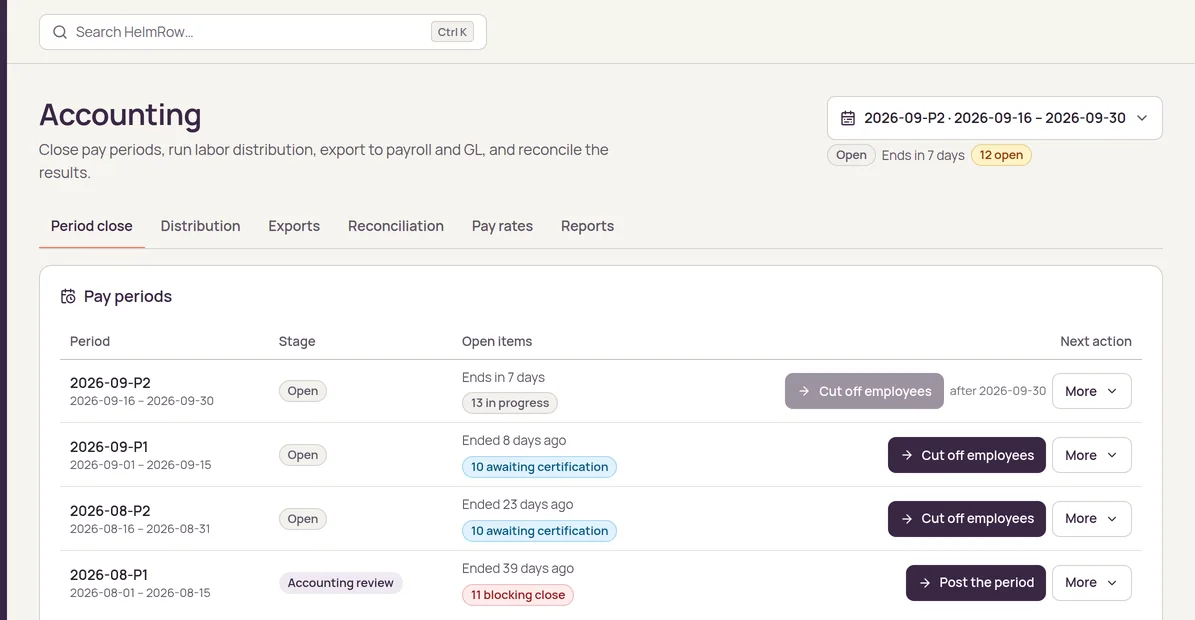The width and height of the screenshot is (1195, 620).
Task: Click the Ended 39 days ago text
Action: click(517, 568)
